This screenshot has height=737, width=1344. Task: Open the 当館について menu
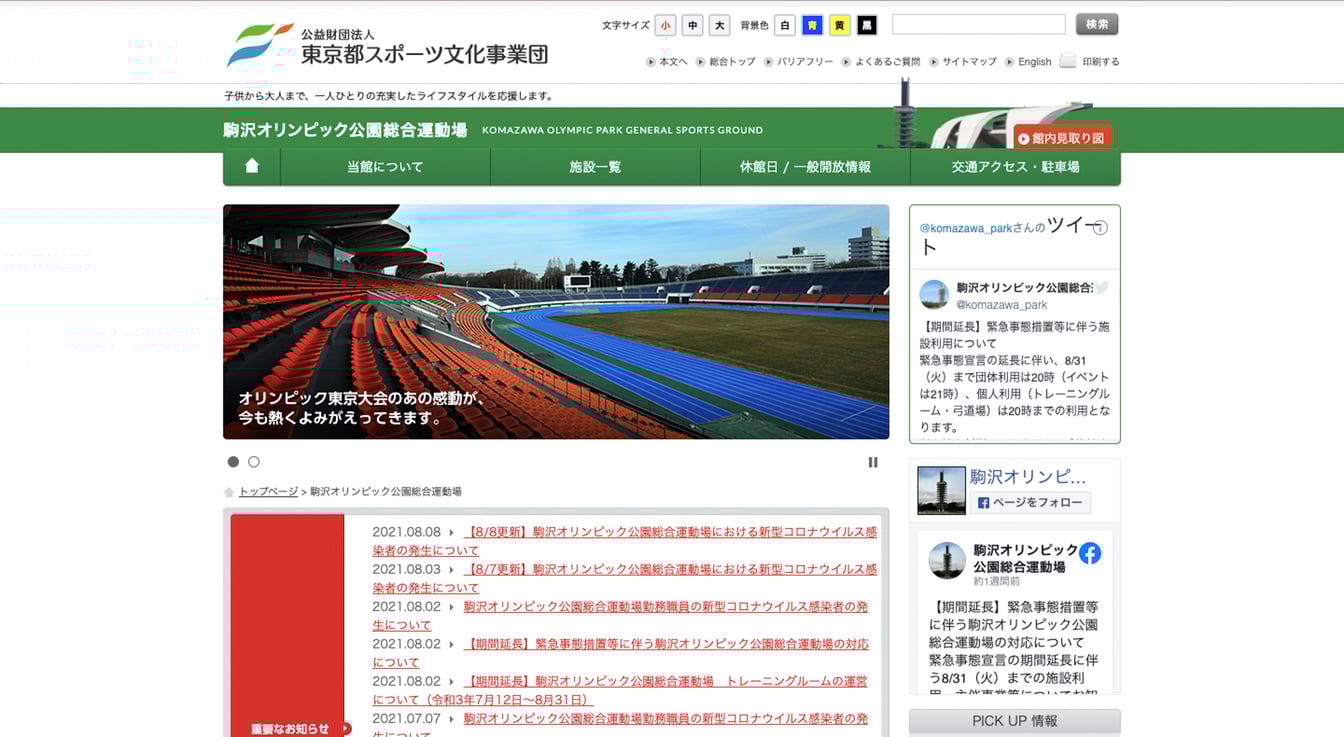385,167
